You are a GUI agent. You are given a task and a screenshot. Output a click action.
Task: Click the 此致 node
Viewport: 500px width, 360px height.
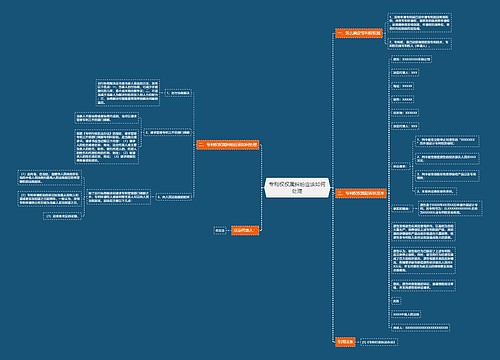tap(396, 301)
